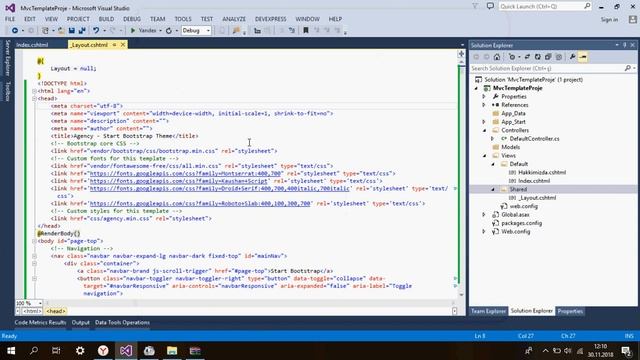Click the Pending Changes Filter icon
Screen dimensions: 640x360
(x=512, y=57)
